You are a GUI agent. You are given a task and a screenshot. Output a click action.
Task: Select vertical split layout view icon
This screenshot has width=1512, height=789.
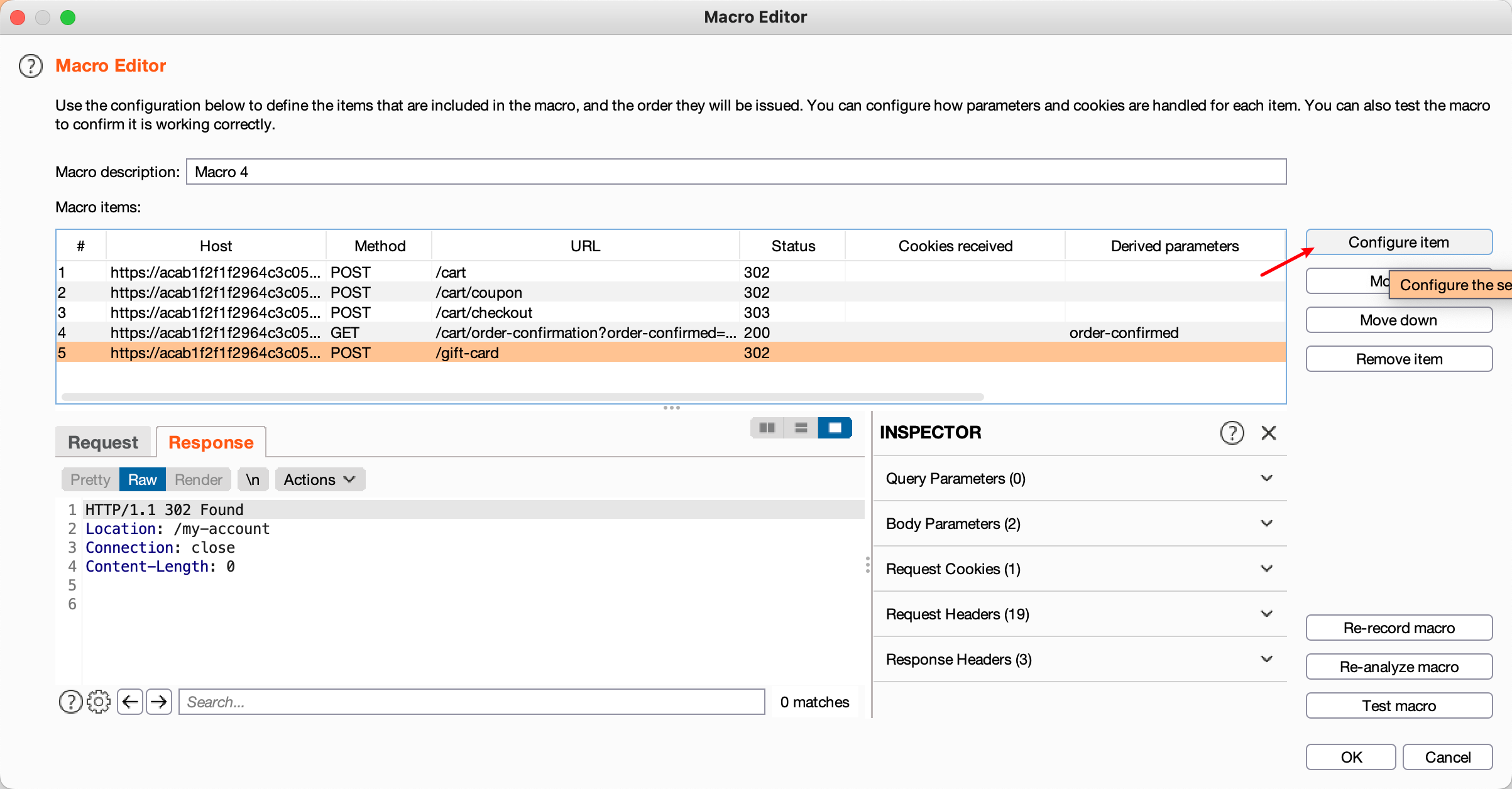click(x=801, y=428)
